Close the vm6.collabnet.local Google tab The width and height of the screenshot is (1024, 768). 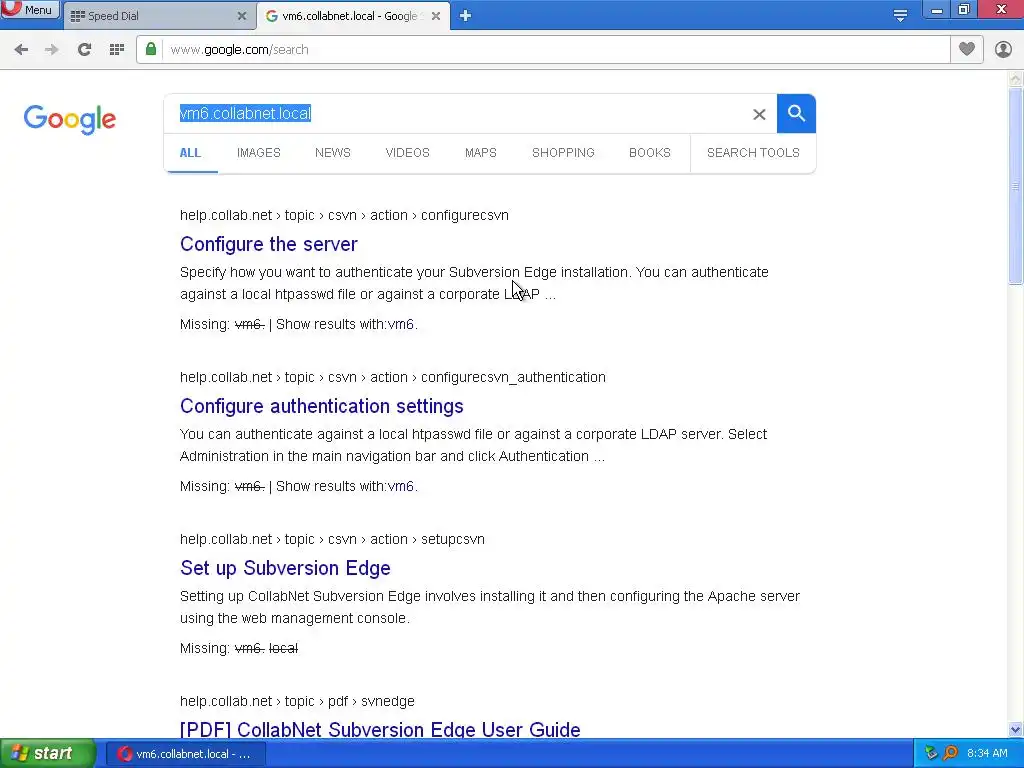click(436, 16)
